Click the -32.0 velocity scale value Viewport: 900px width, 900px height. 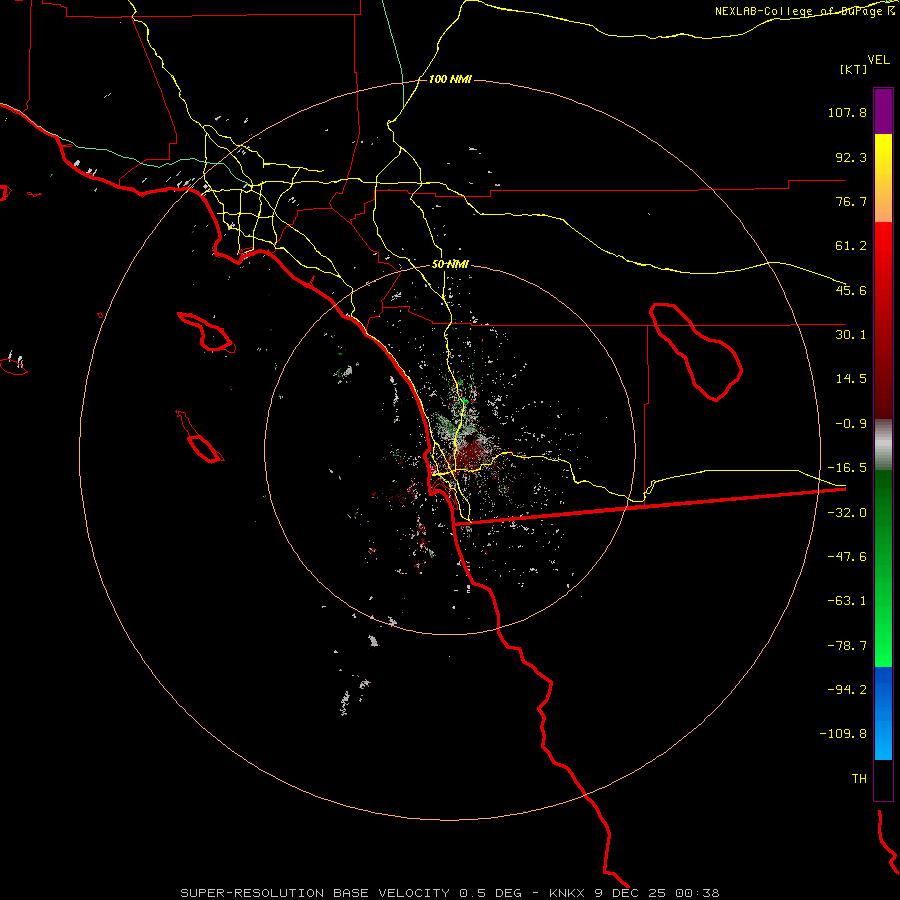pos(847,513)
